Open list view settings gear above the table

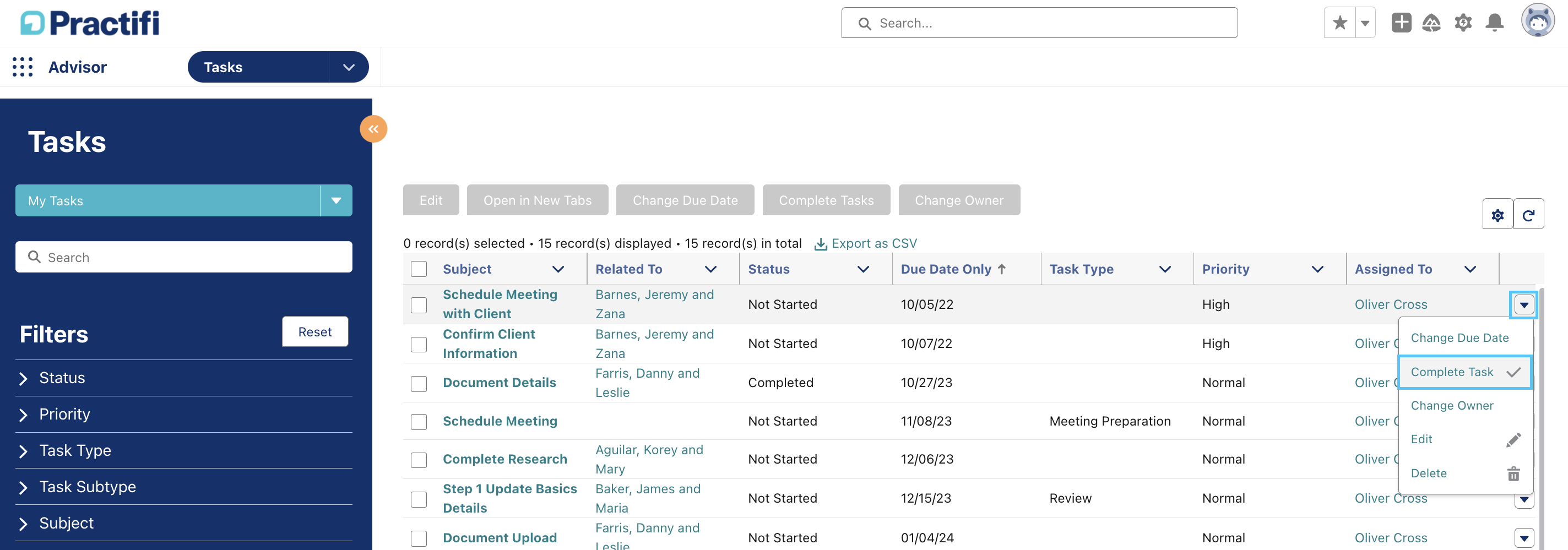[1498, 214]
